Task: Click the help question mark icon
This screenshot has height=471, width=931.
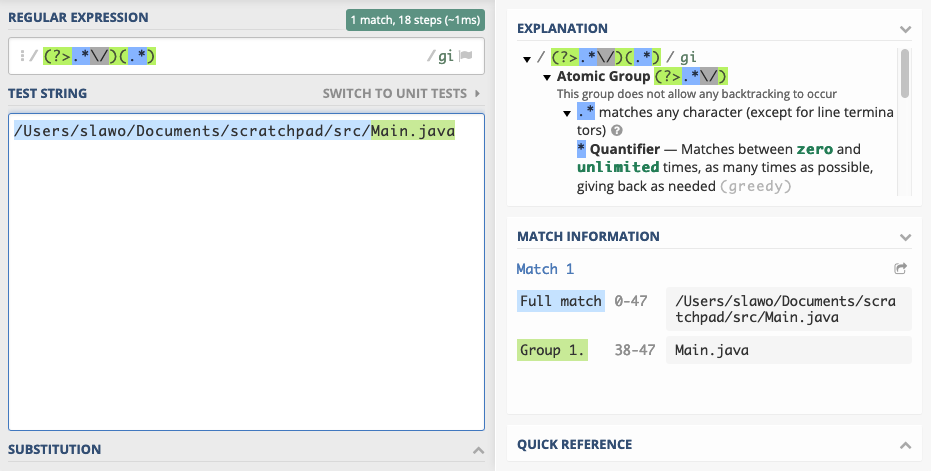Action: (x=617, y=130)
